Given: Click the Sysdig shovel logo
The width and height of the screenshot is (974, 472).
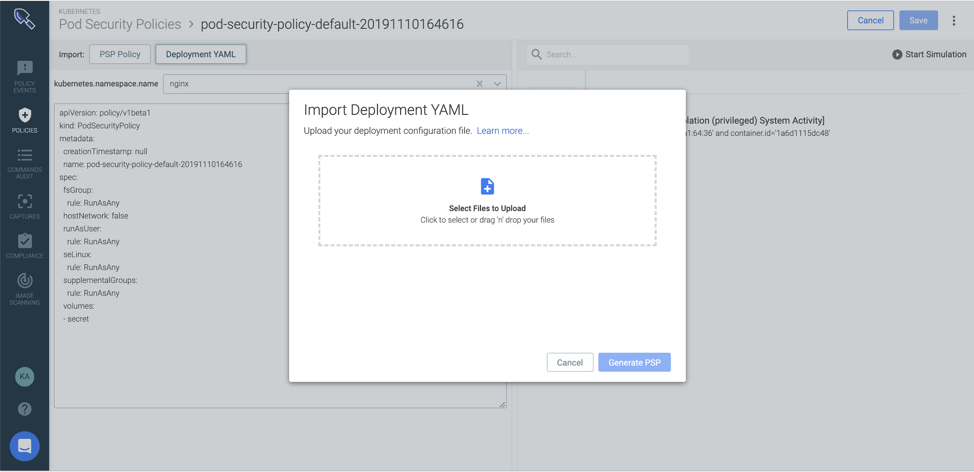Looking at the screenshot, I should click(x=24, y=17).
